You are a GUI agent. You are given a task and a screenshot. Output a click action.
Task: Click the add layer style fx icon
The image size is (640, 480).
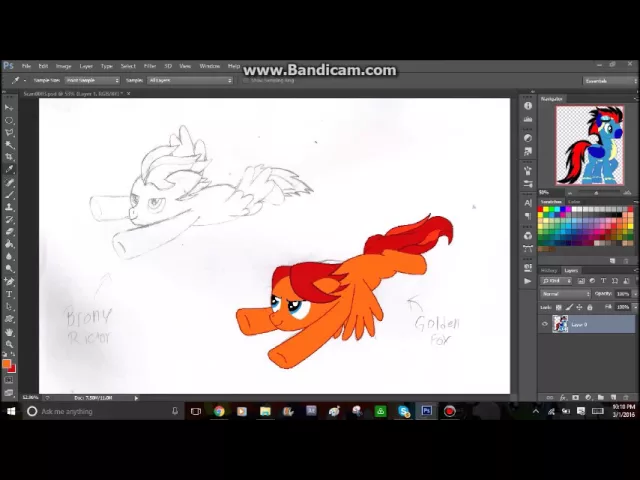tap(563, 397)
